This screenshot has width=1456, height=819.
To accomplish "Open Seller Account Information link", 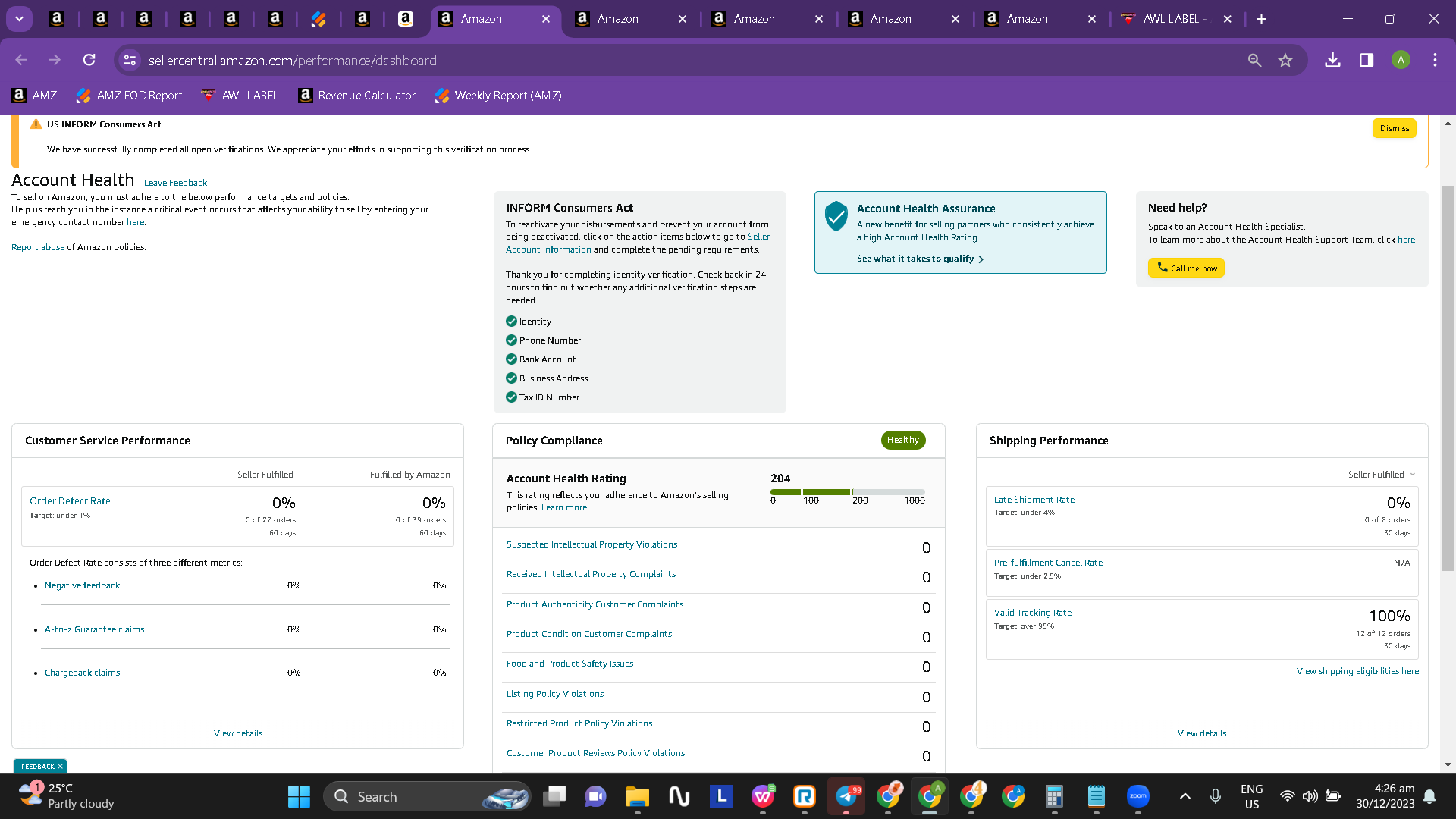I will tap(638, 243).
